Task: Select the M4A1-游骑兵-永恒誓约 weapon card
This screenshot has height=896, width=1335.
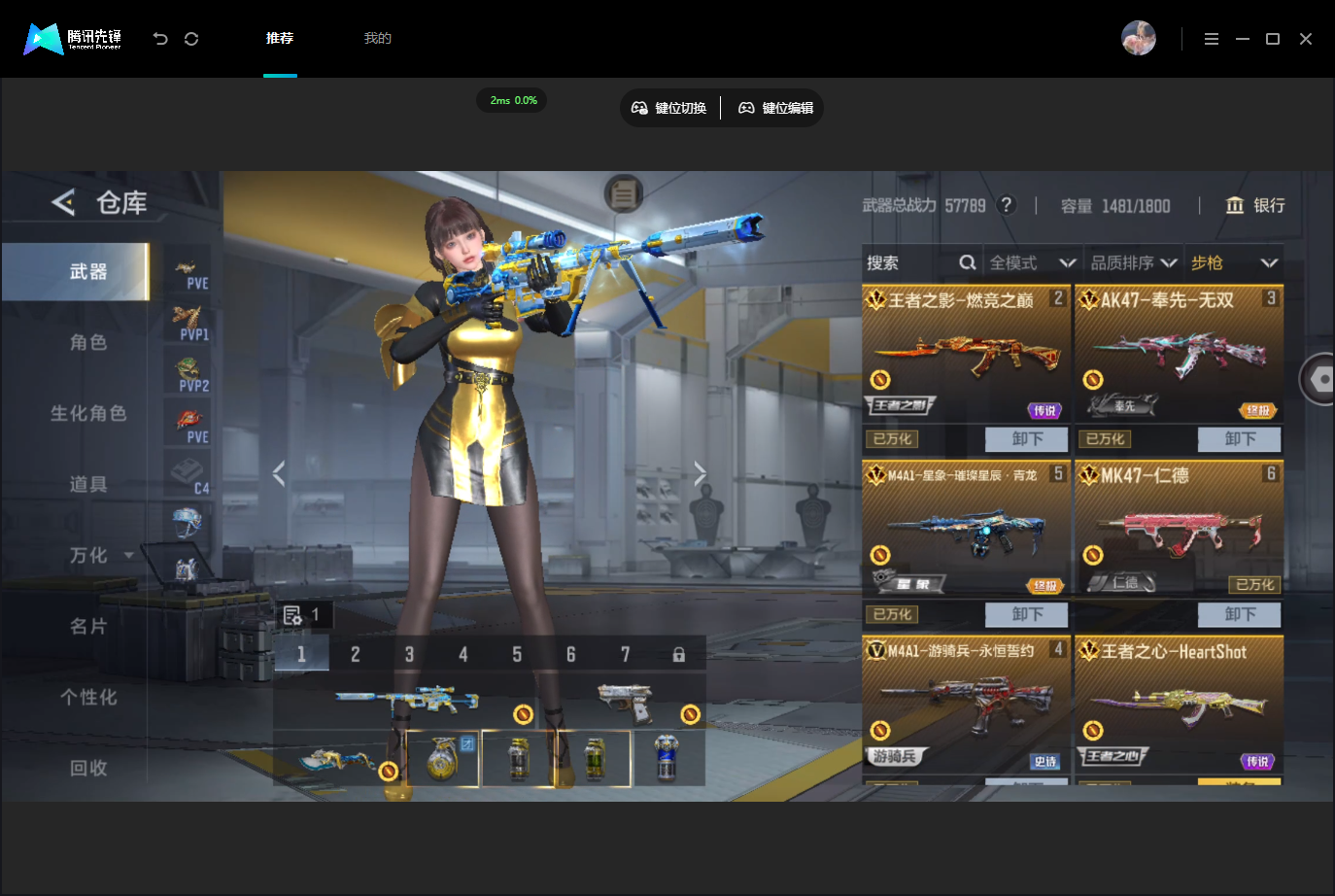Action: [x=967, y=705]
